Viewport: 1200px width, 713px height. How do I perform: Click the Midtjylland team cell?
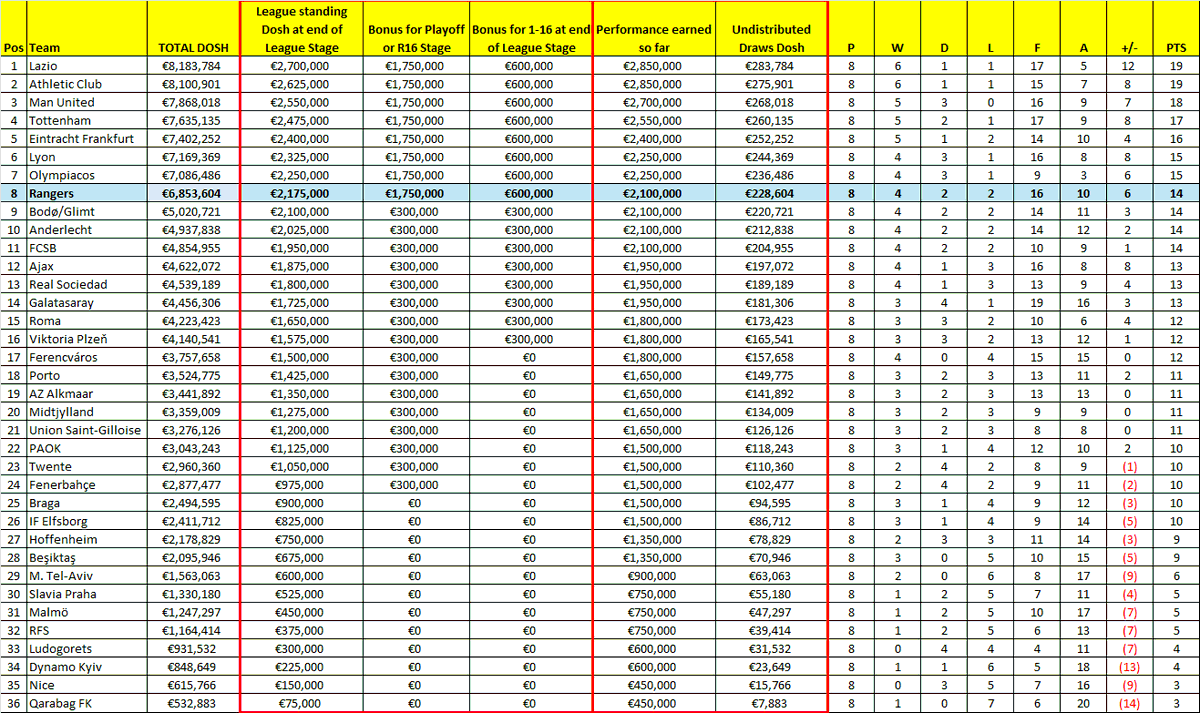87,411
